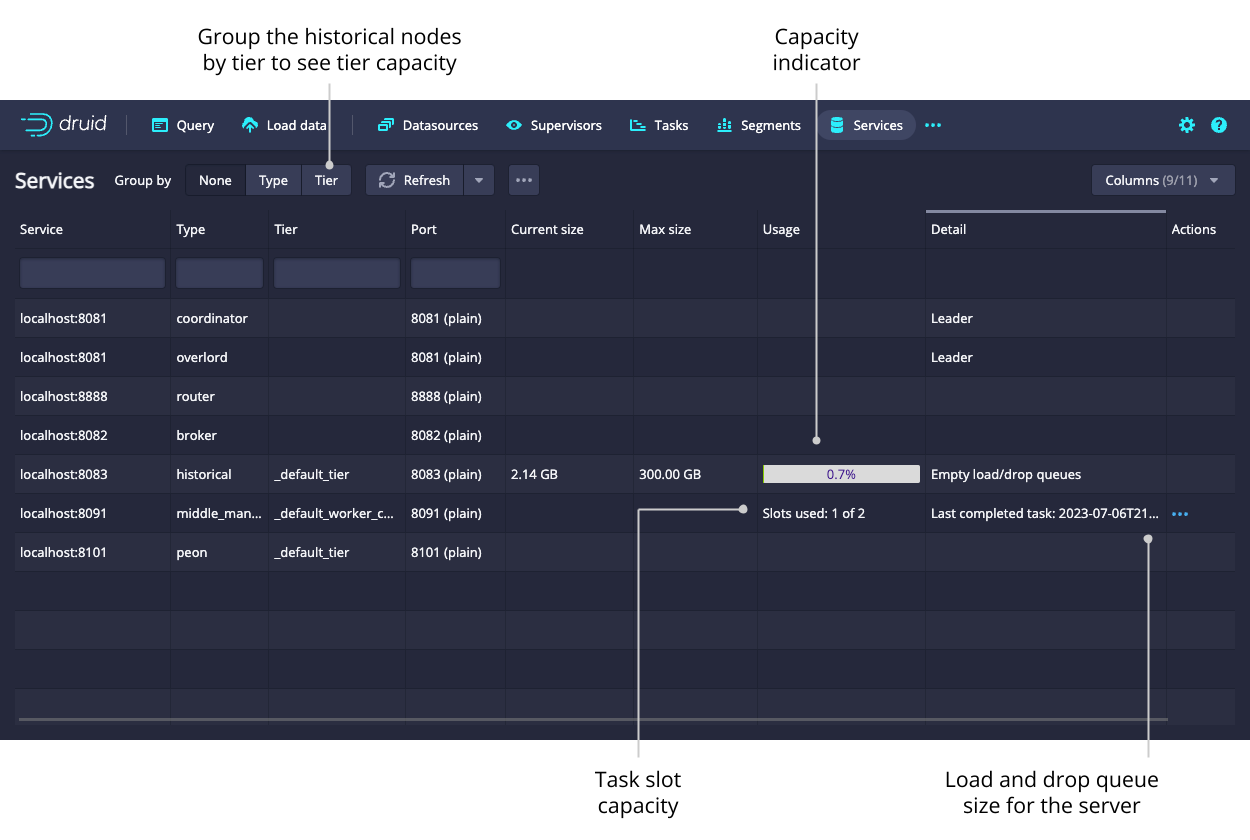Open the Columns (9/11) dropdown
This screenshot has width=1250, height=840.
click(x=1163, y=181)
